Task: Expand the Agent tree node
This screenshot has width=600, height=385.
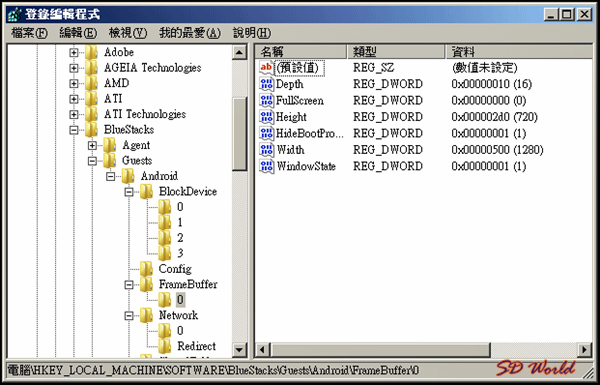Action: pos(92,145)
